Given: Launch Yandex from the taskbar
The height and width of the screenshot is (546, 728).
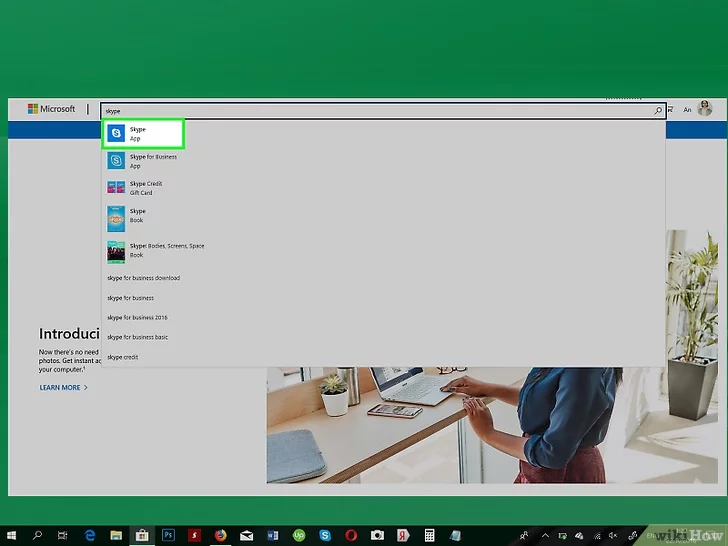Looking at the screenshot, I should click(403, 535).
